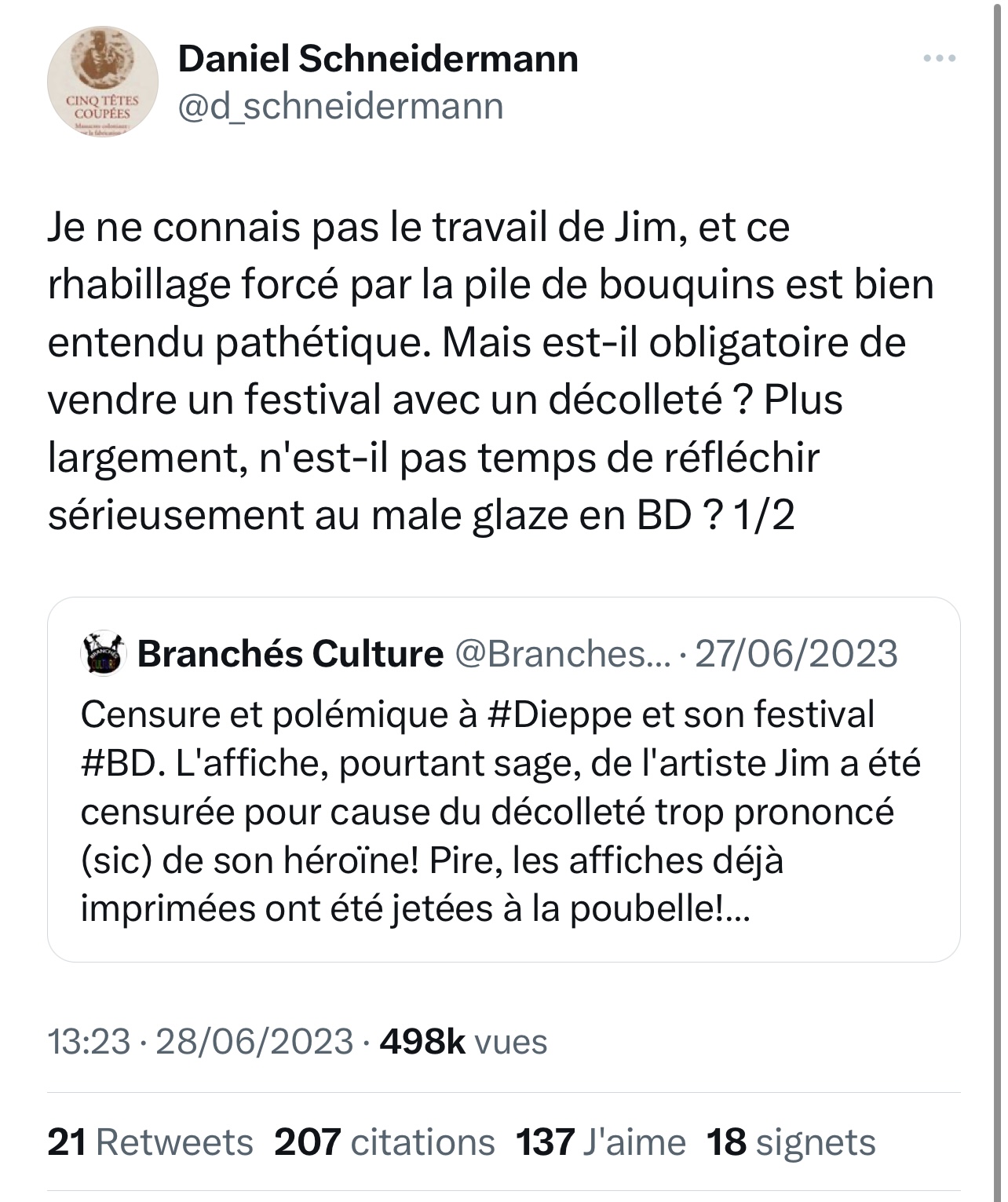This screenshot has width=1008, height=1202.
Task: View the 498k vues analytics
Action: pyautogui.click(x=463, y=1041)
